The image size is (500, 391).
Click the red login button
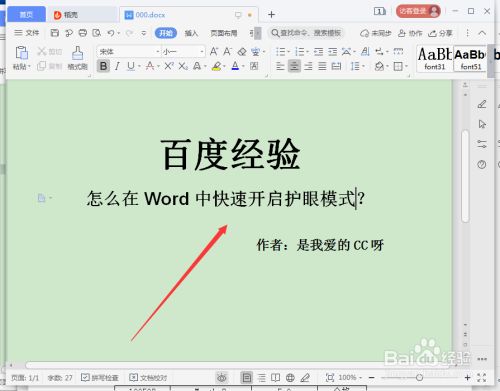point(418,11)
